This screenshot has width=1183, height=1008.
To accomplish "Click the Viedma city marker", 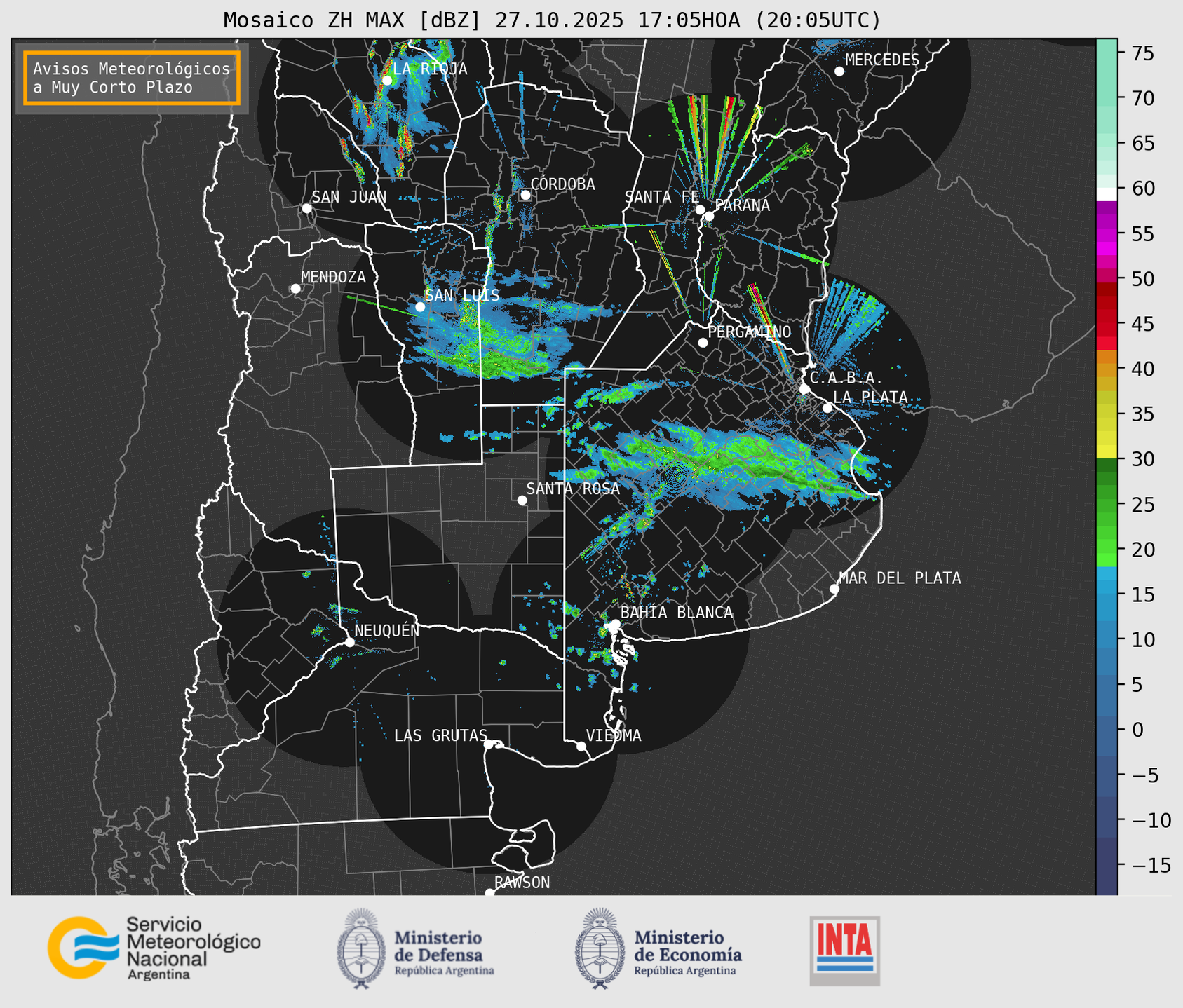I will 581,746.
